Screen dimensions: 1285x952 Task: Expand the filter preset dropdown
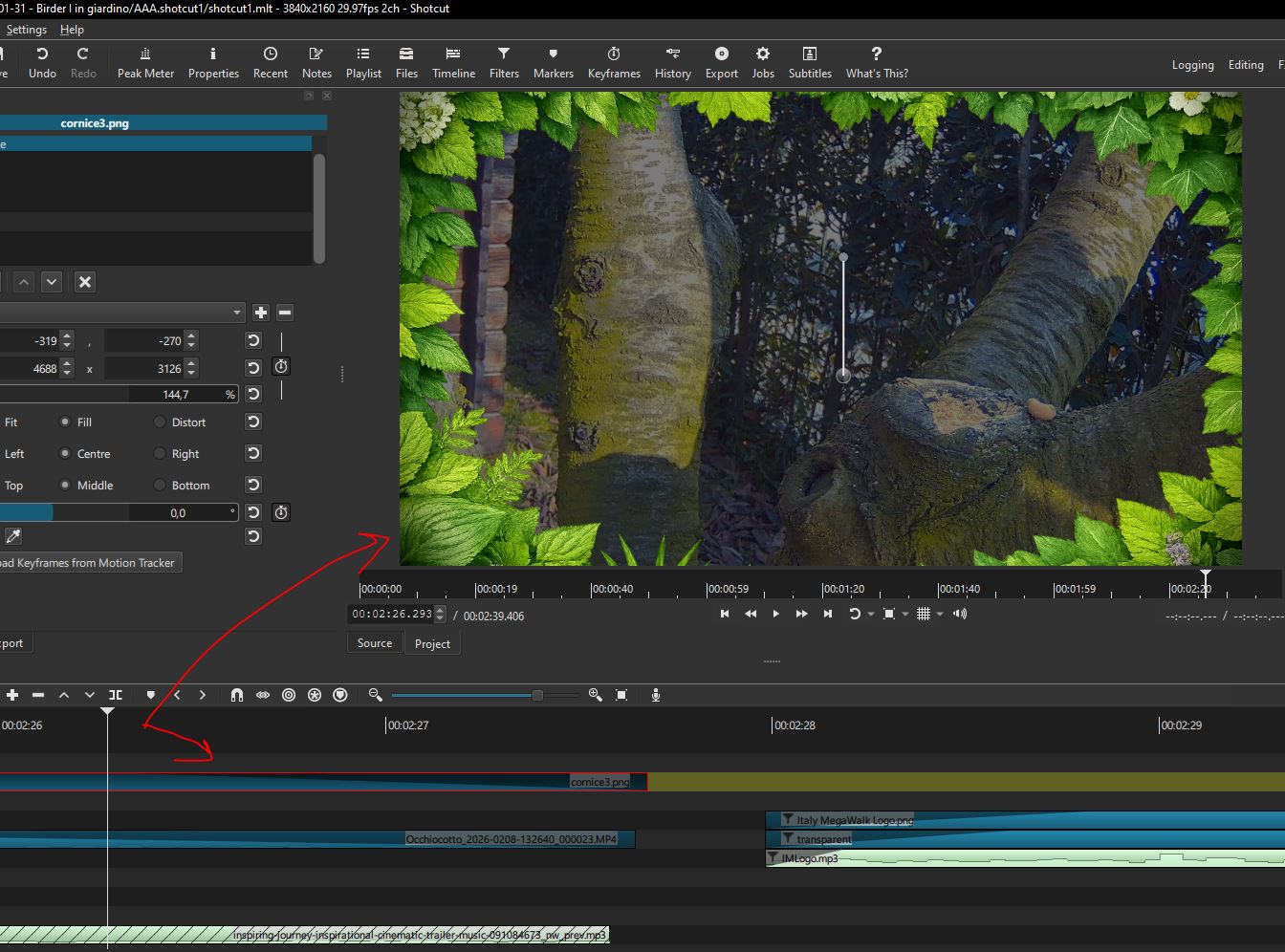(x=236, y=313)
